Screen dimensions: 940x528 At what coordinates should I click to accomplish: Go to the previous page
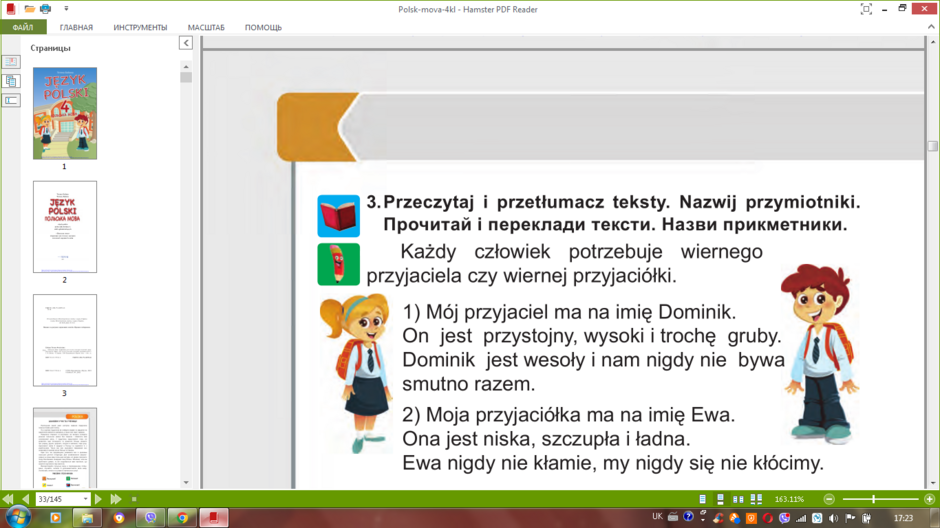pyautogui.click(x=26, y=499)
